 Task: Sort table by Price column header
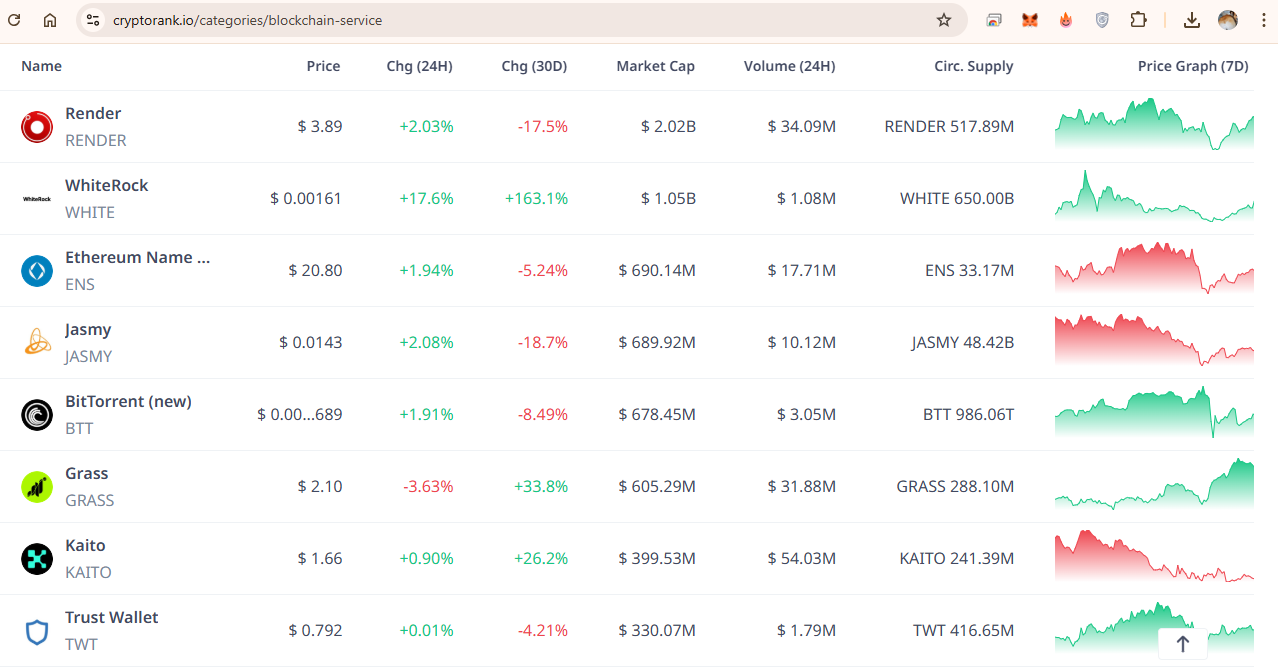(x=323, y=66)
